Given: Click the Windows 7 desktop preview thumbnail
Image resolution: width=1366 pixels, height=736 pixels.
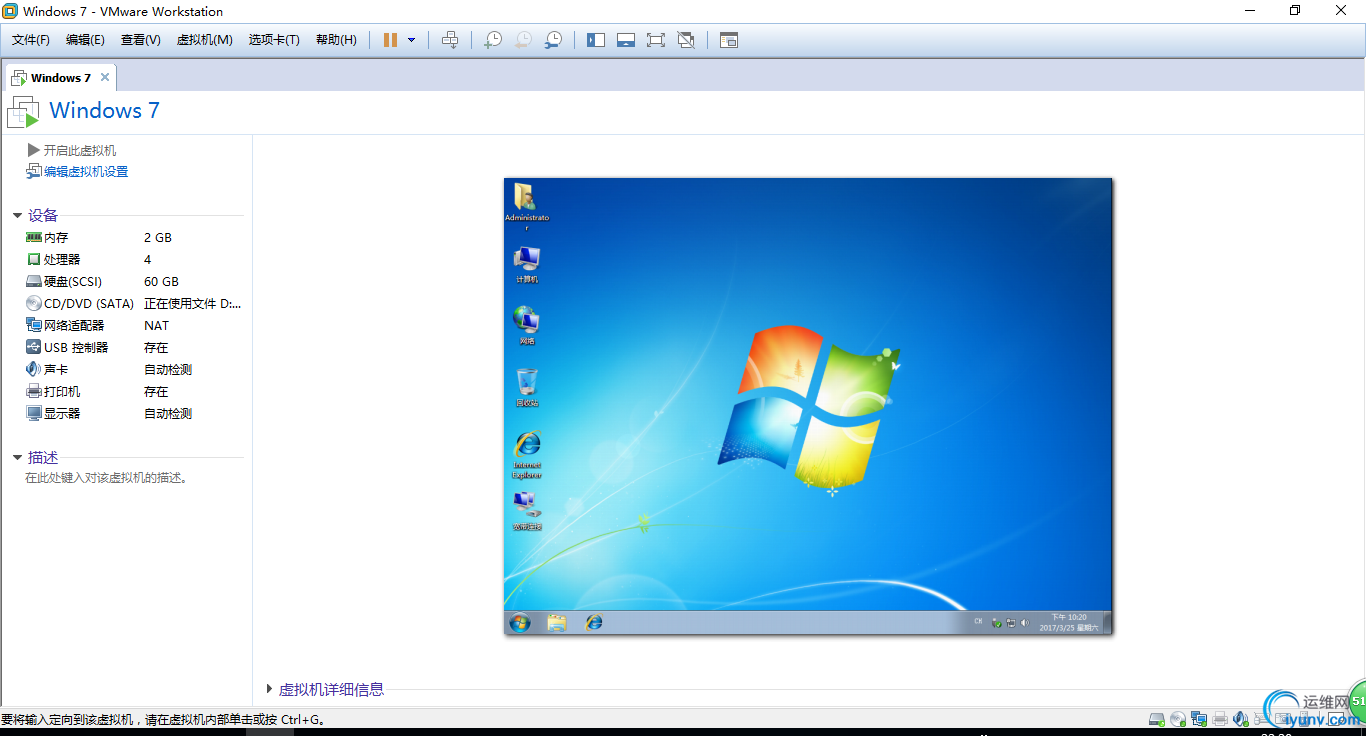Looking at the screenshot, I should pos(808,406).
